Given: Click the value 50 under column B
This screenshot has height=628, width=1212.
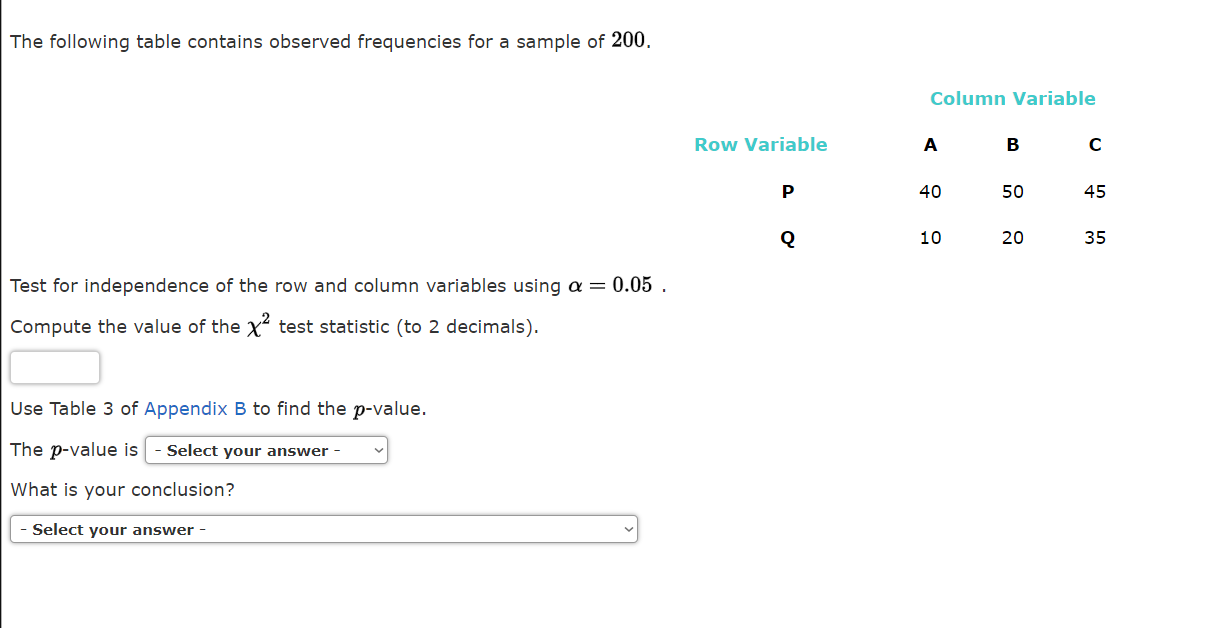Looking at the screenshot, I should (1012, 191).
